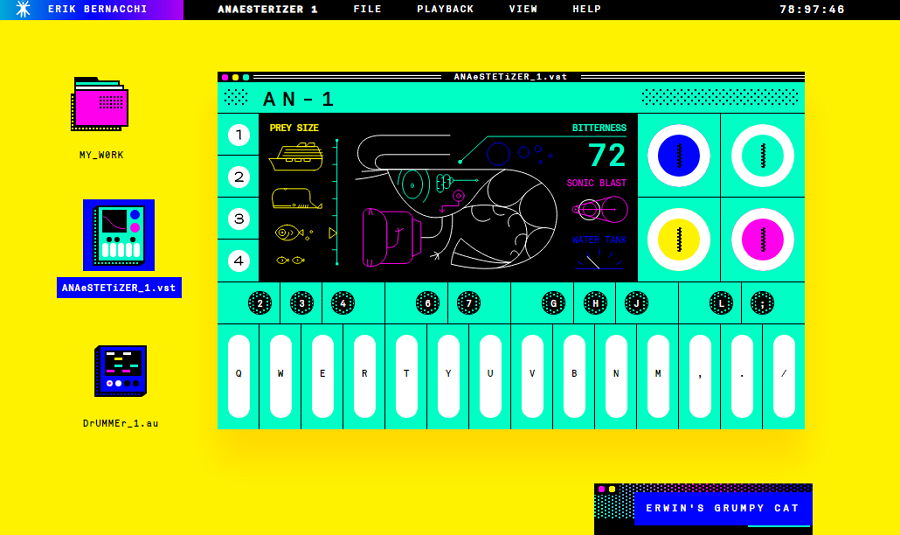Screen dimensions: 900x535
Task: Play the black key labeled H
Action: (595, 303)
